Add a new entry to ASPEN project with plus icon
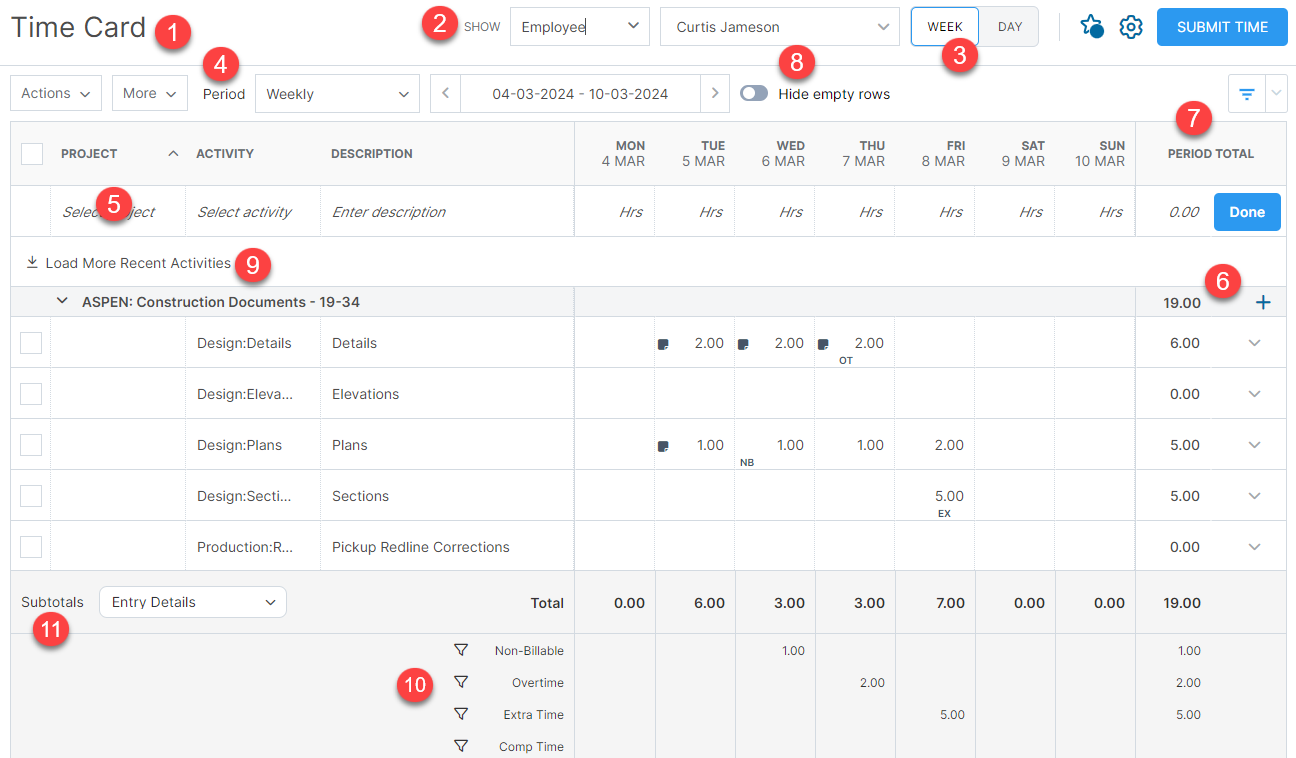This screenshot has height=758, width=1296. pos(1263,301)
